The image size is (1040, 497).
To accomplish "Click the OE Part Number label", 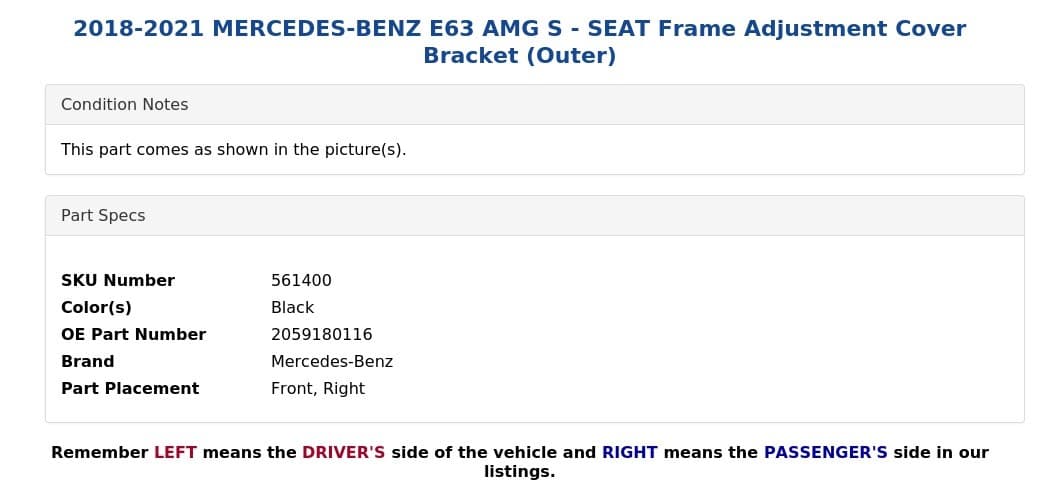I will click(x=133, y=335).
